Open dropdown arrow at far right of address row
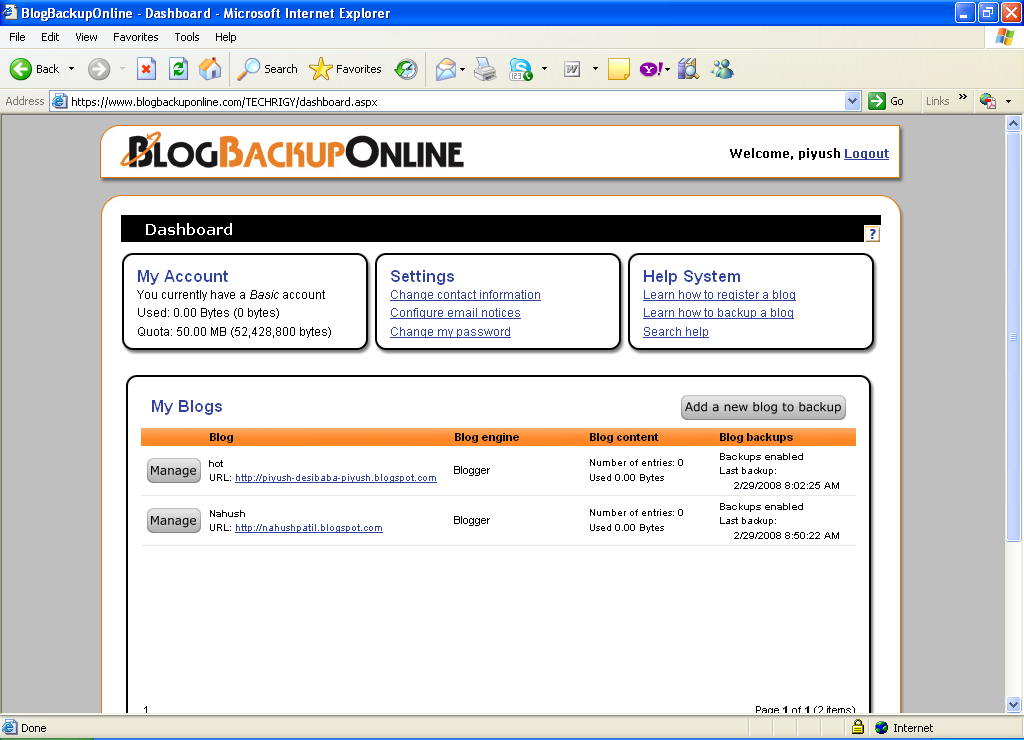The height and width of the screenshot is (740, 1024). click(x=1008, y=101)
